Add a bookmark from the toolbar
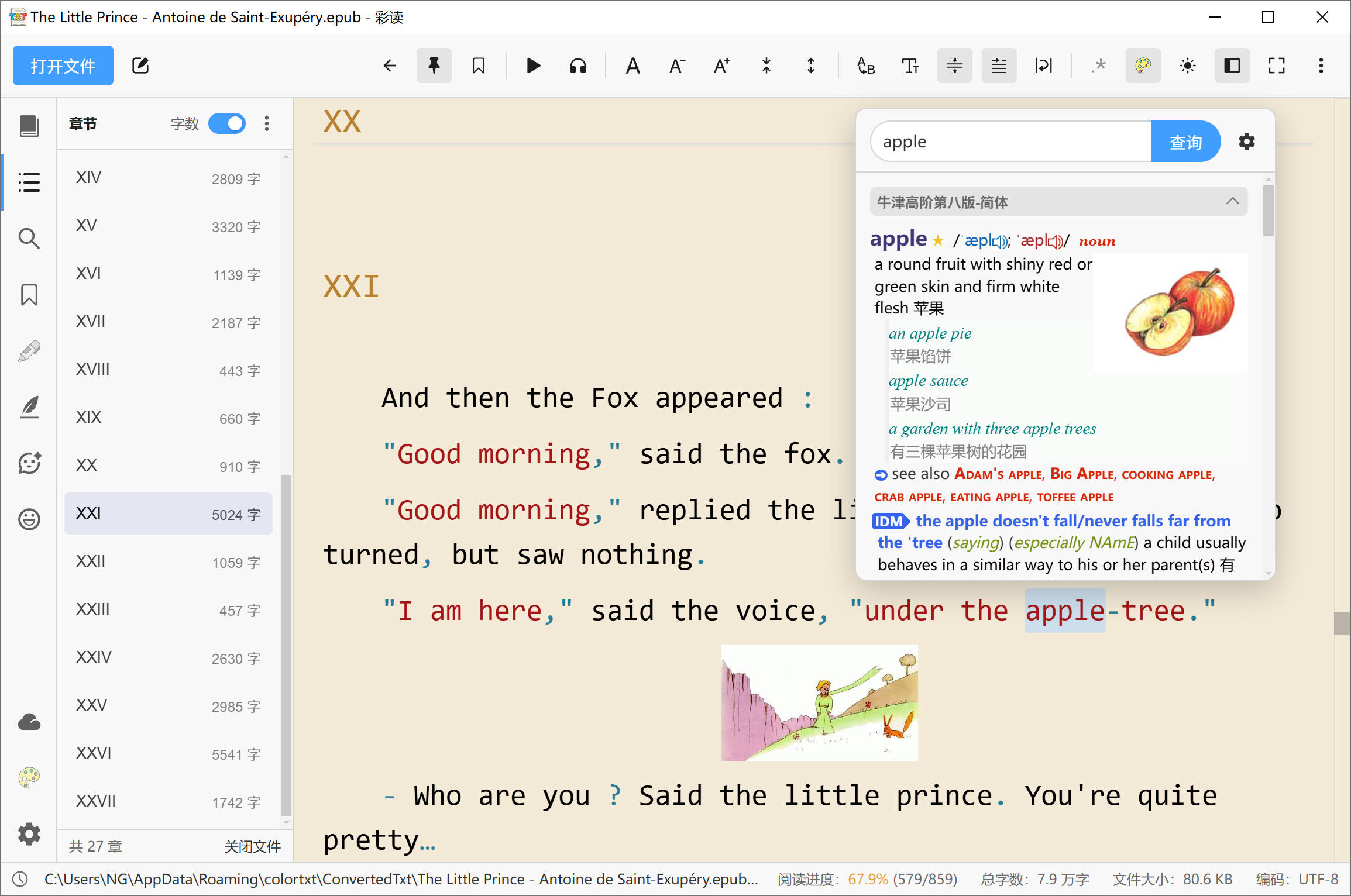 click(x=479, y=66)
